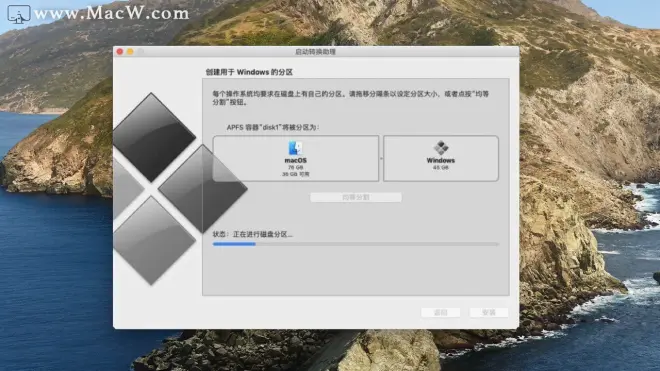Image resolution: width=660 pixels, height=371 pixels.
Task: Click the 返回 (go back) button
Action: pos(440,312)
